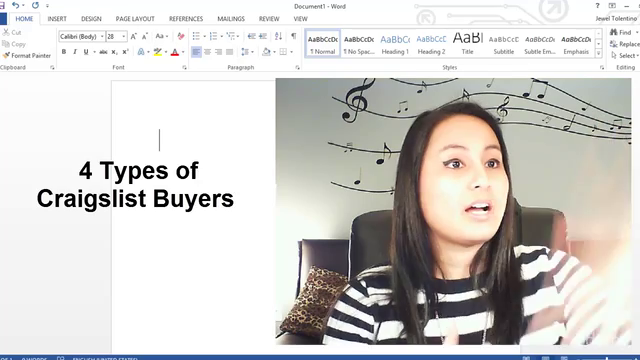The width and height of the screenshot is (640, 360).
Task: Open the Paragraph dialog launcher
Action: pyautogui.click(x=298, y=67)
